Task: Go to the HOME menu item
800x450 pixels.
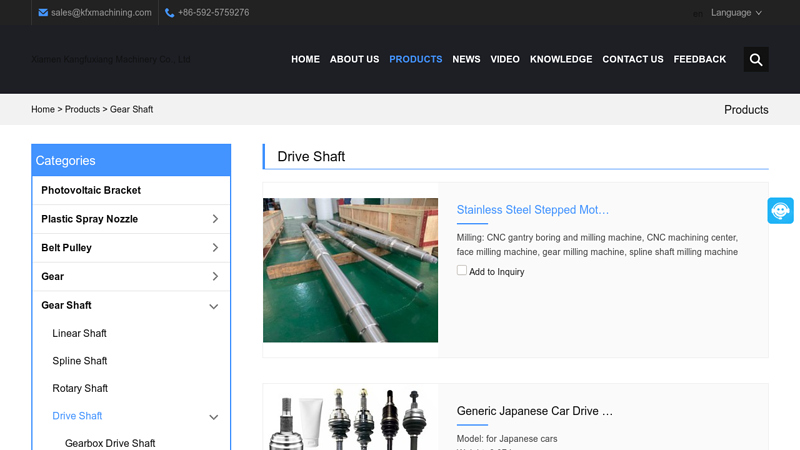Action: [305, 59]
